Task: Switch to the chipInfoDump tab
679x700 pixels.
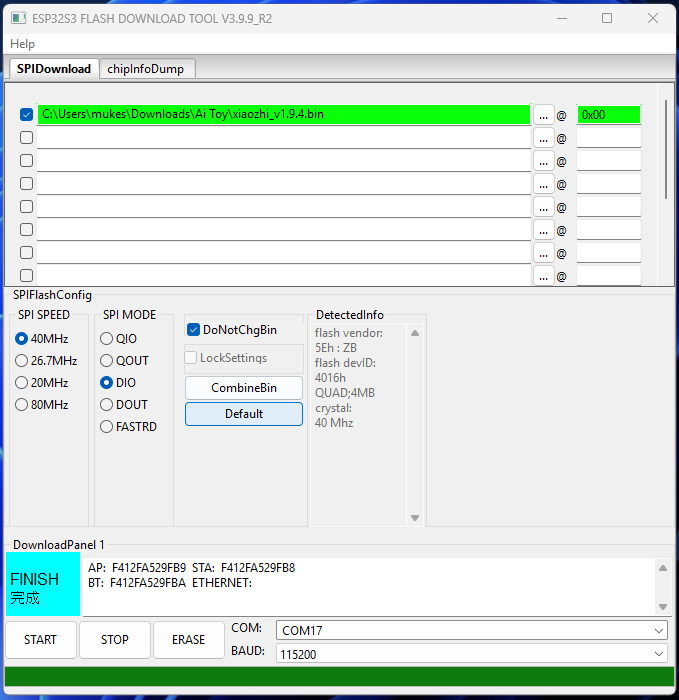Action: point(146,69)
